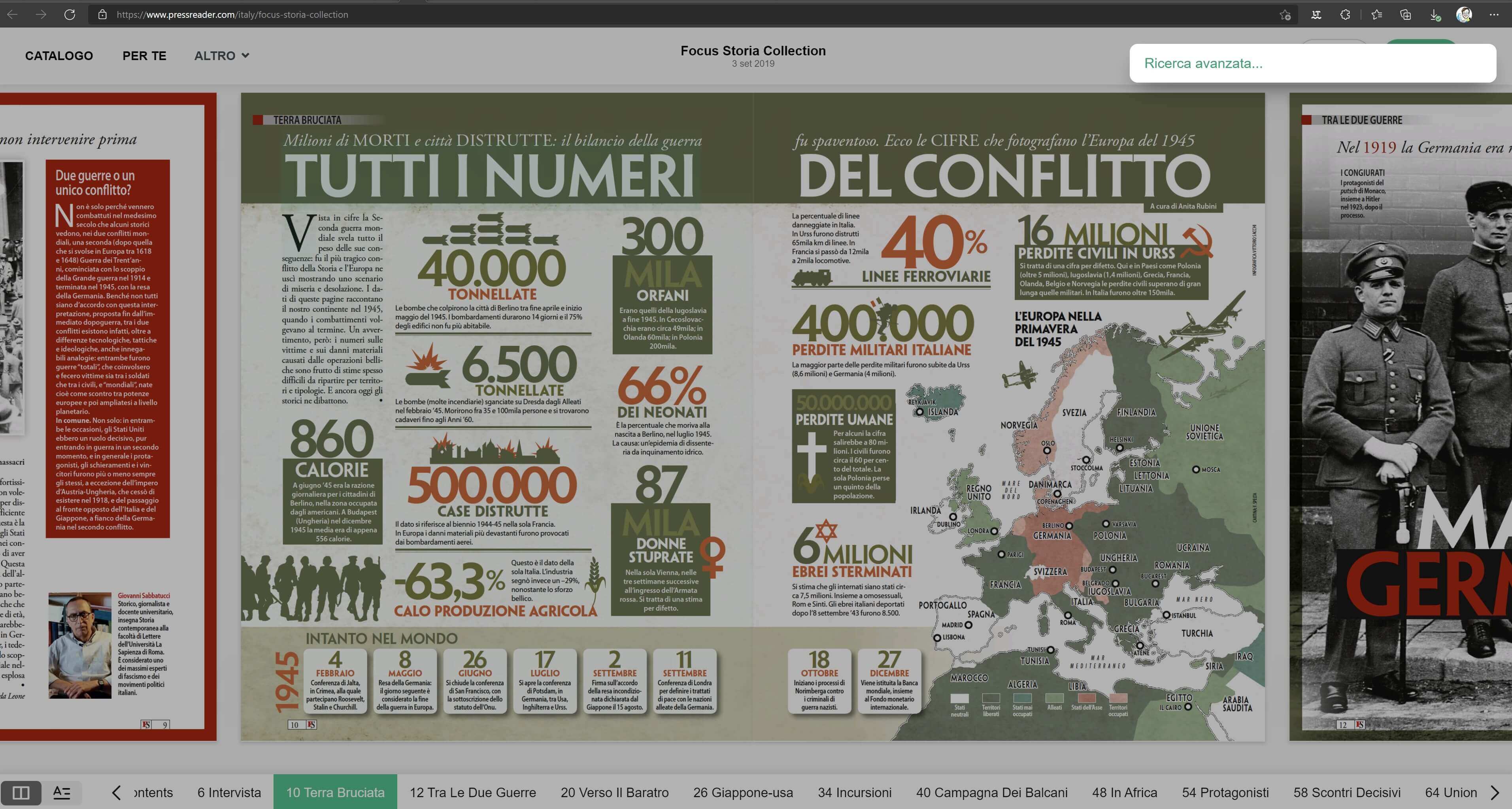Viewport: 1512px width, 809px height.
Task: Jump to 12 Tra Le Due Guerre section
Action: click(x=472, y=792)
